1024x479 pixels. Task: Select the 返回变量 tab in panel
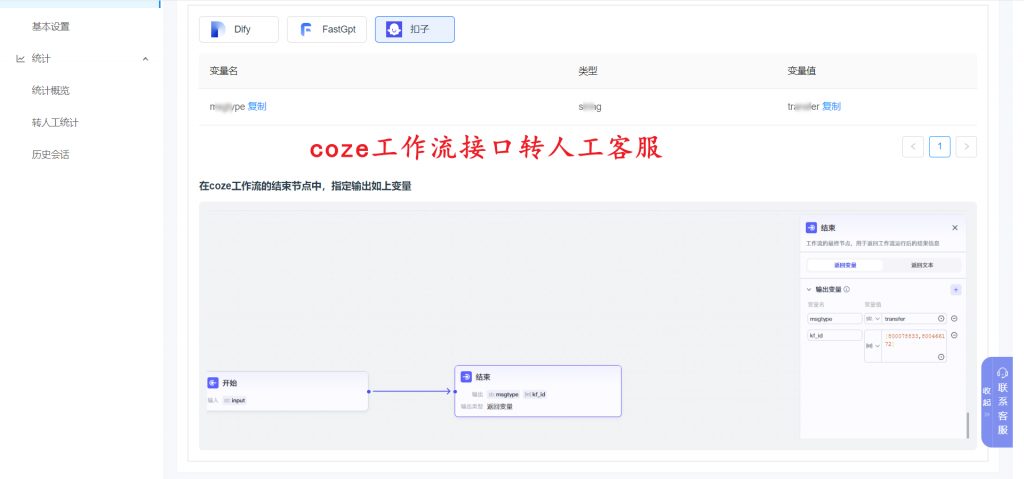845,265
